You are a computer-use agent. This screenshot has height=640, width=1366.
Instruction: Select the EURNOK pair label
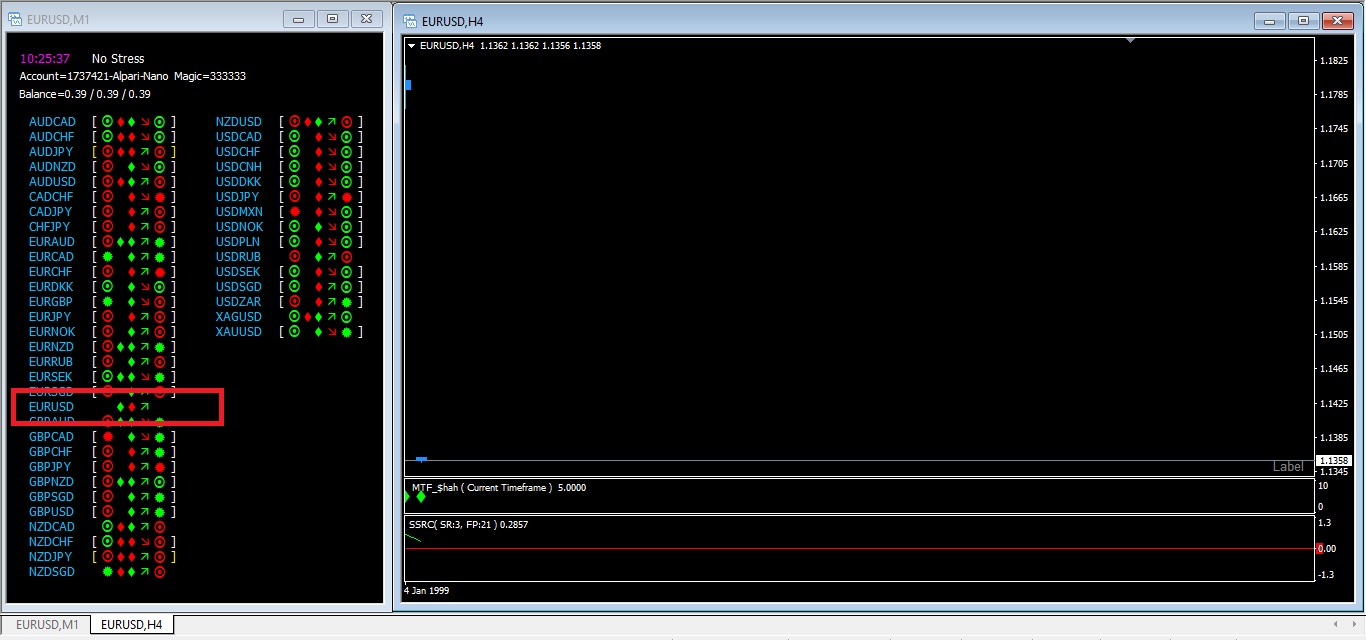(52, 332)
